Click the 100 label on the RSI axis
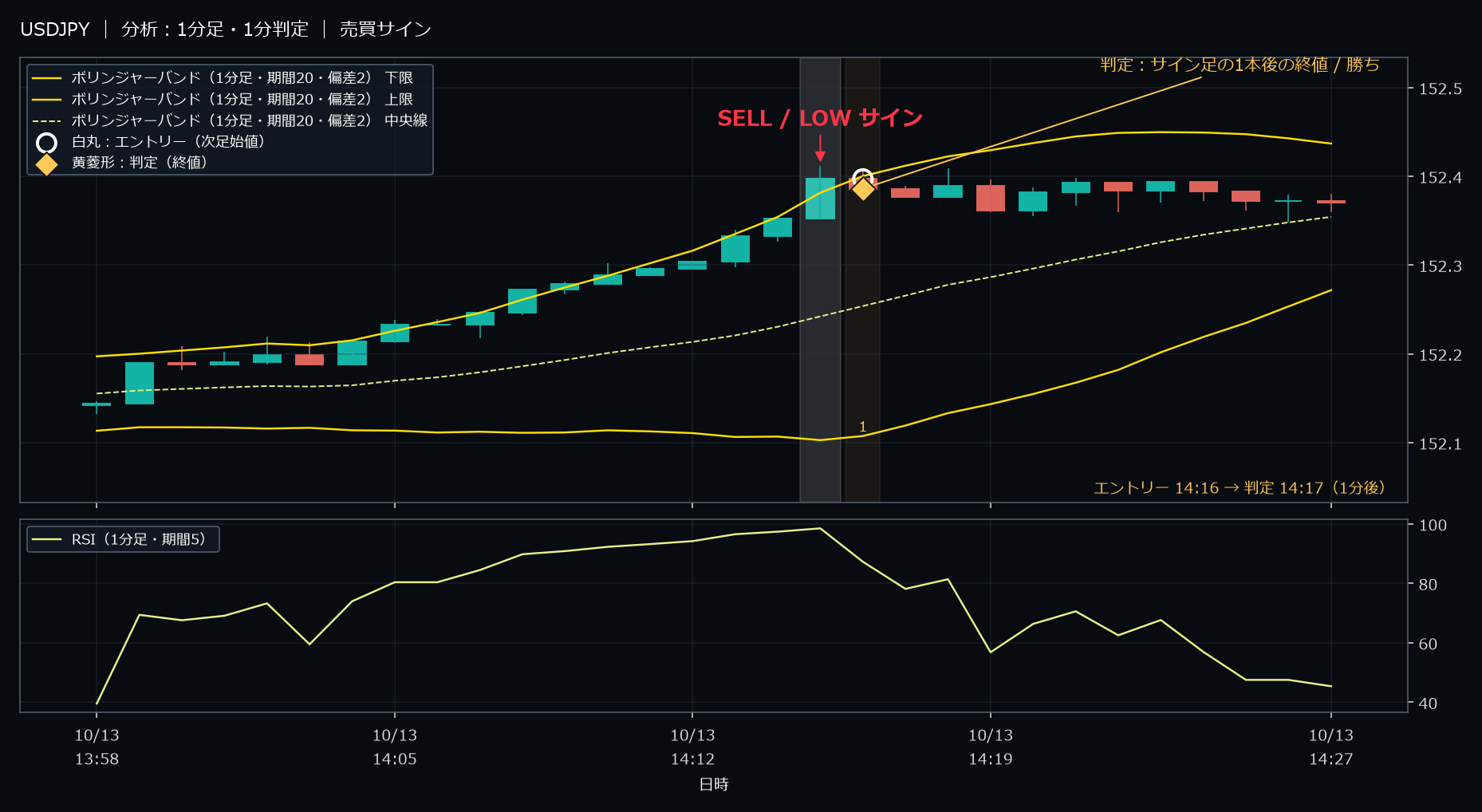 [1433, 525]
